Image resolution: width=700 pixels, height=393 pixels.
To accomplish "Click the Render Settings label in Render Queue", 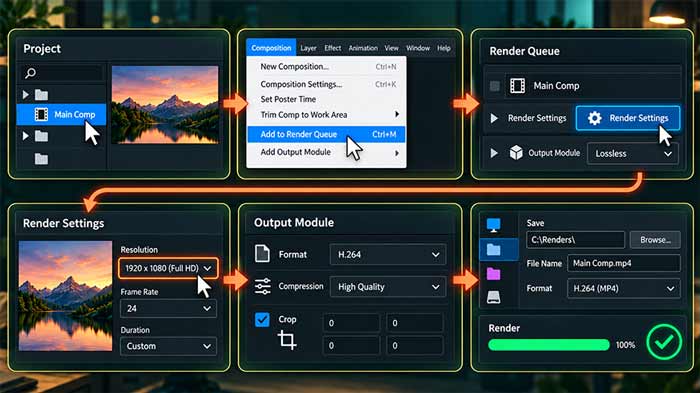I will [537, 118].
